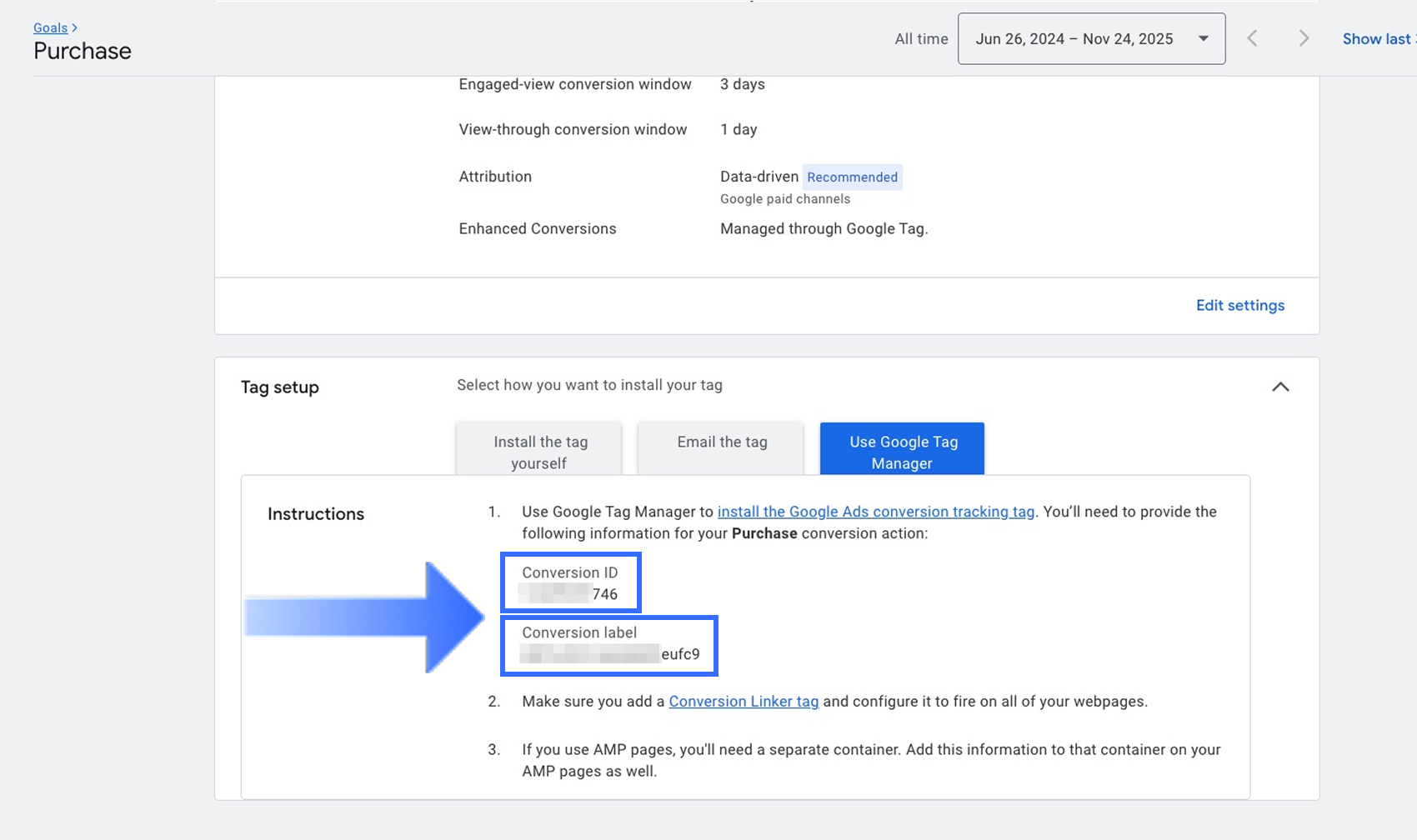The image size is (1417, 840).
Task: Go to the next date period arrow
Action: pos(1304,39)
